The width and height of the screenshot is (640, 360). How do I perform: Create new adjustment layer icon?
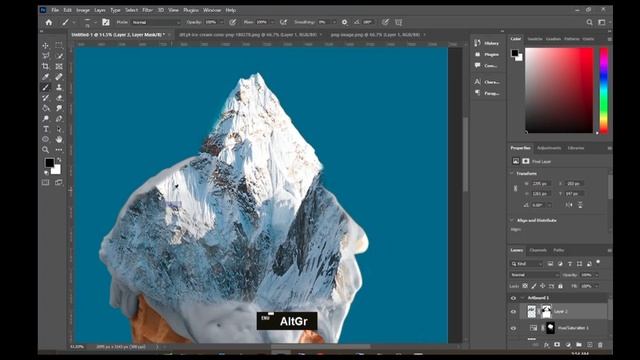pos(568,345)
